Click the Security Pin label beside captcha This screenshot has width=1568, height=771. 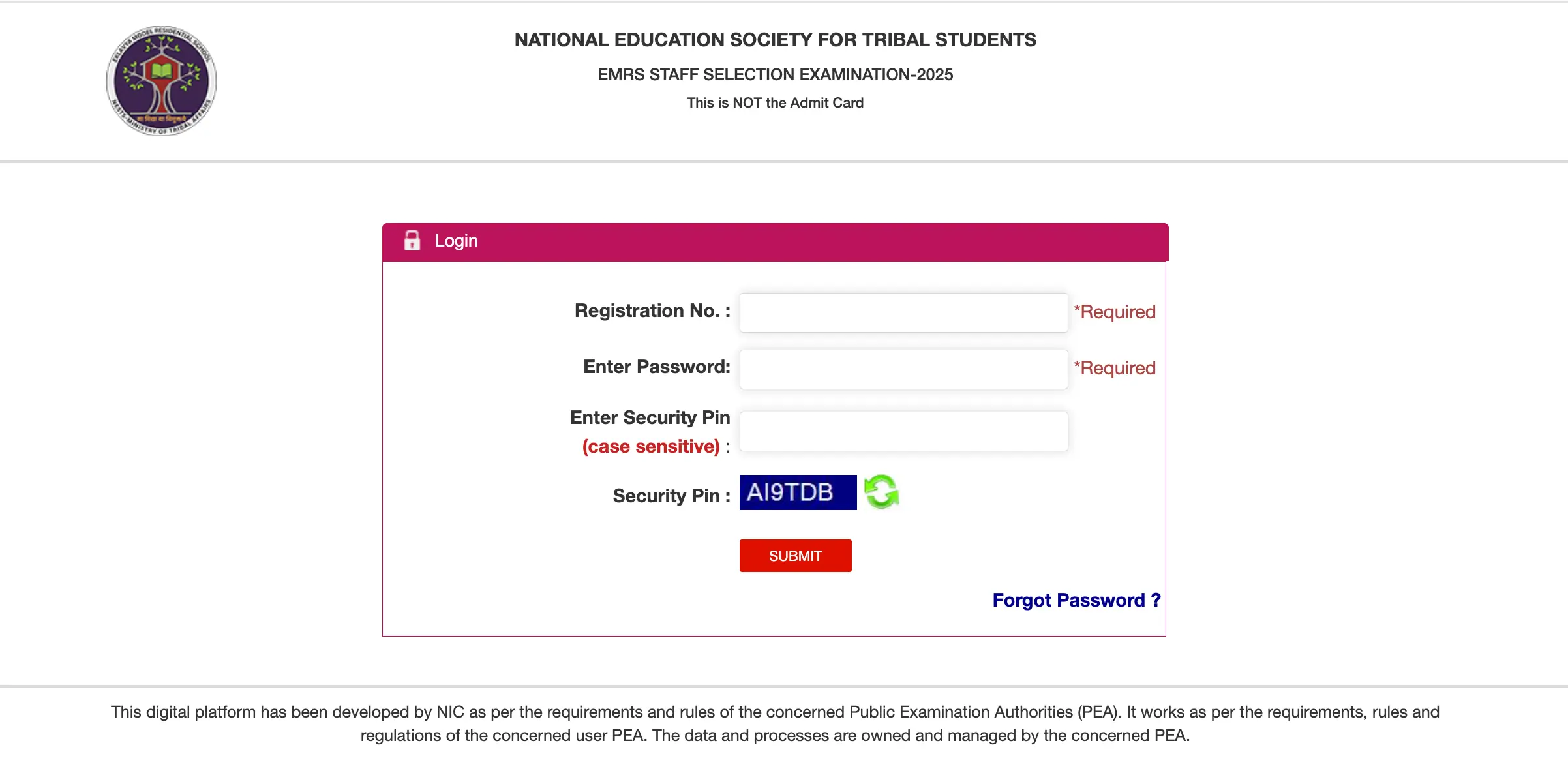point(671,496)
